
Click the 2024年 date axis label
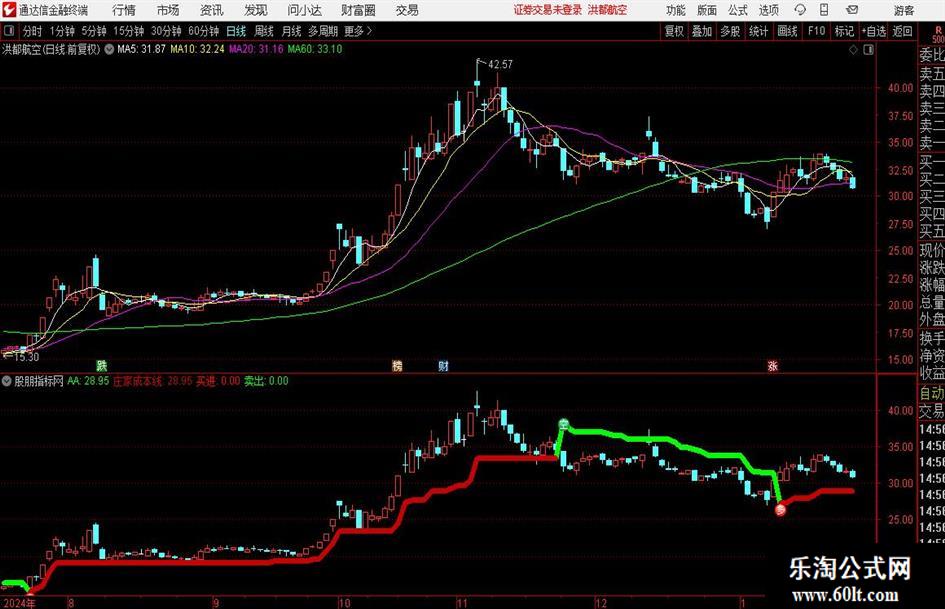coord(19,603)
